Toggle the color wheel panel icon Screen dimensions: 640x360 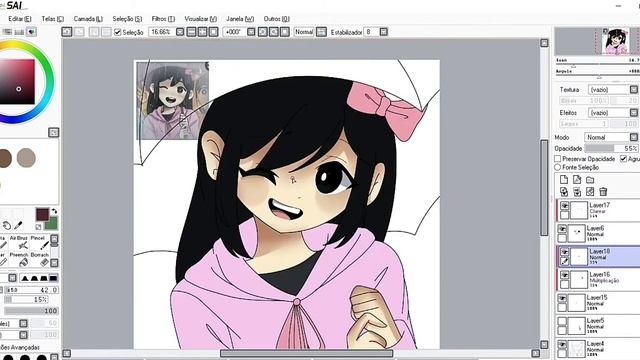click(31, 32)
